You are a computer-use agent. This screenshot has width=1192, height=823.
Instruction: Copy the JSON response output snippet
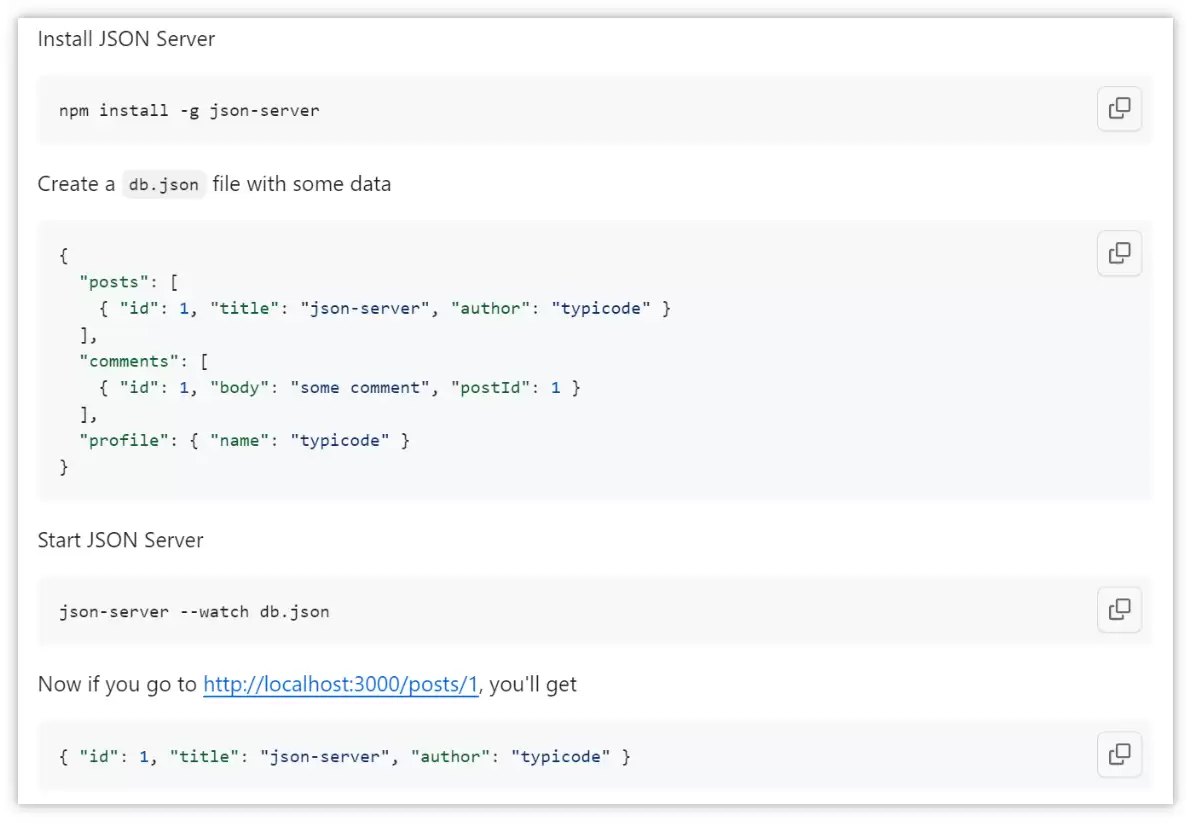[1119, 755]
